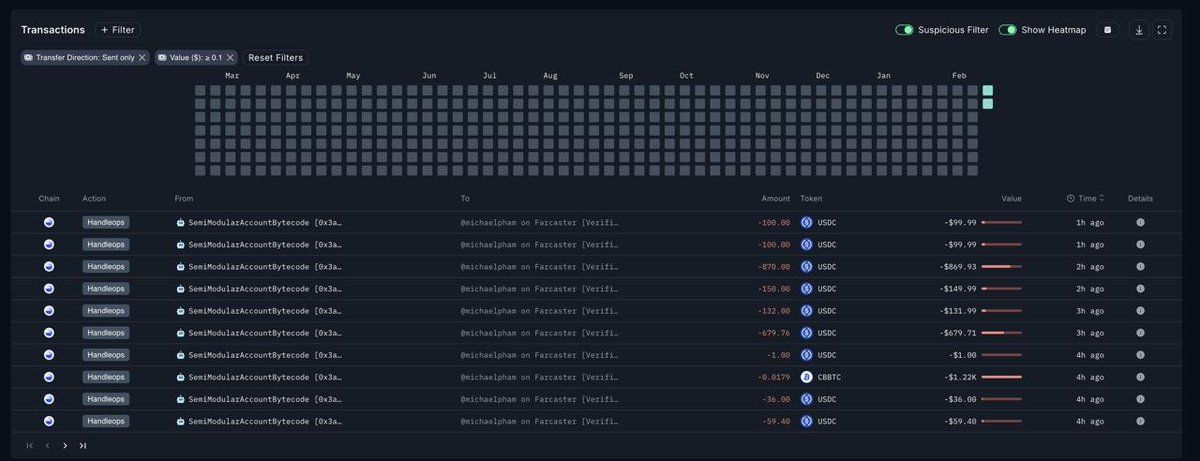Click the chain icon in the -36.00 row

tap(49, 399)
